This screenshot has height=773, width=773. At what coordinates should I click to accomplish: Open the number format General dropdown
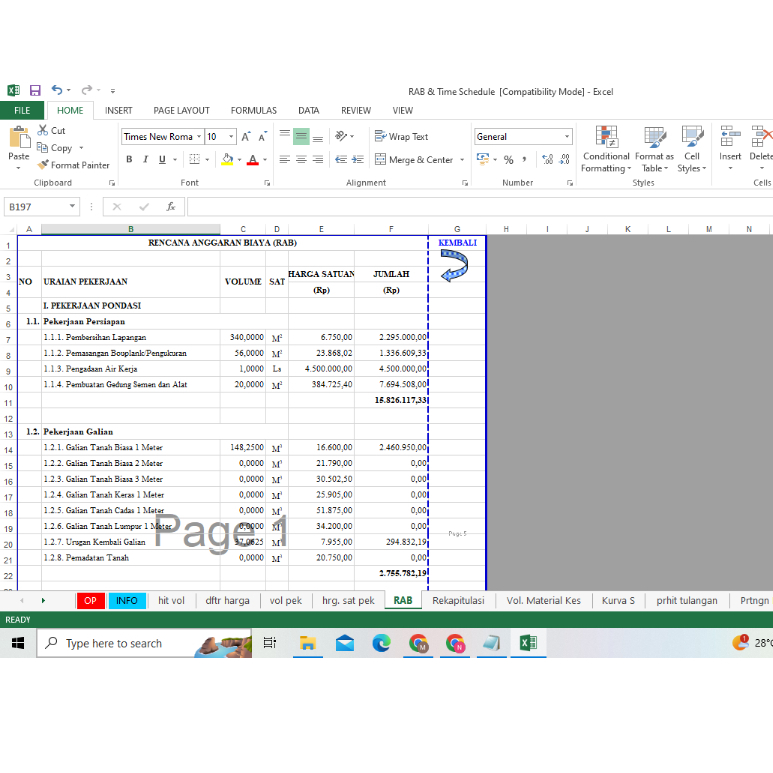(567, 137)
